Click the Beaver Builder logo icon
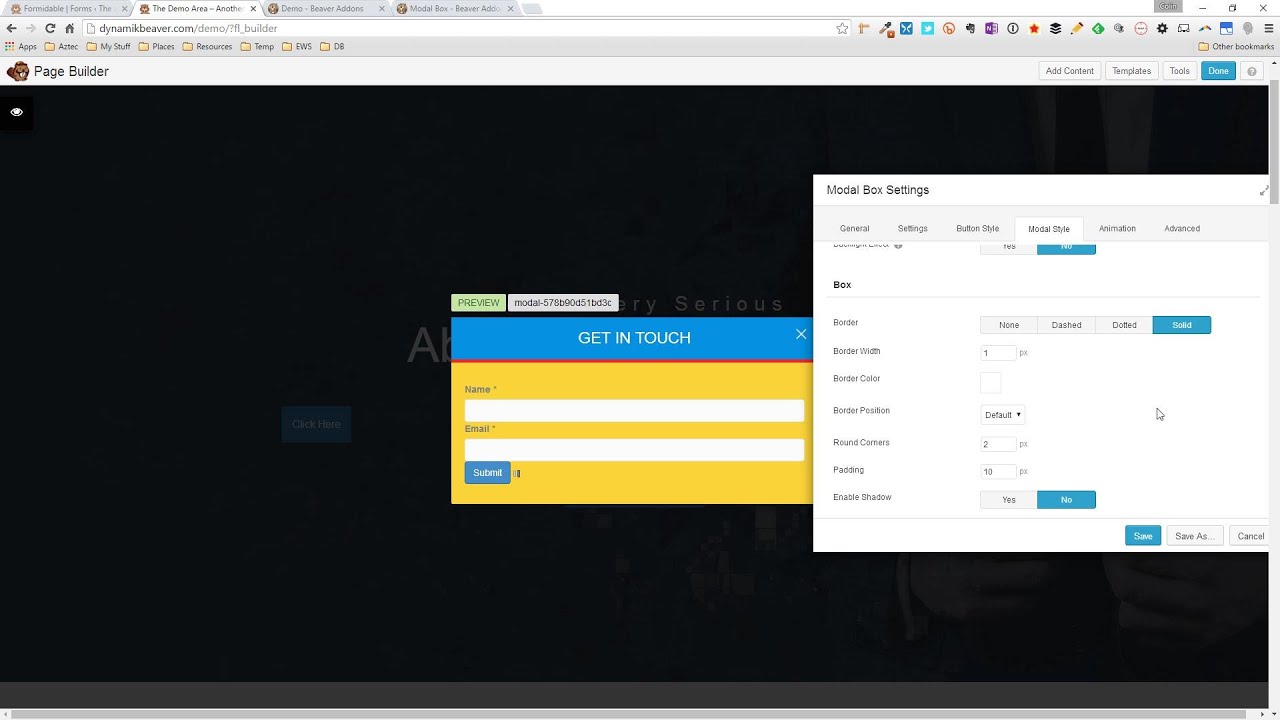 point(18,71)
